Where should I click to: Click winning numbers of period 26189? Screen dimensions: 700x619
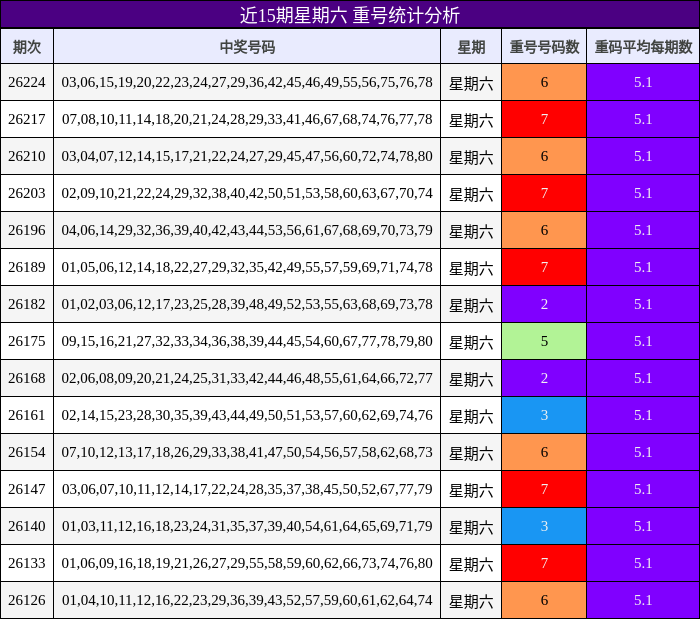click(x=247, y=268)
